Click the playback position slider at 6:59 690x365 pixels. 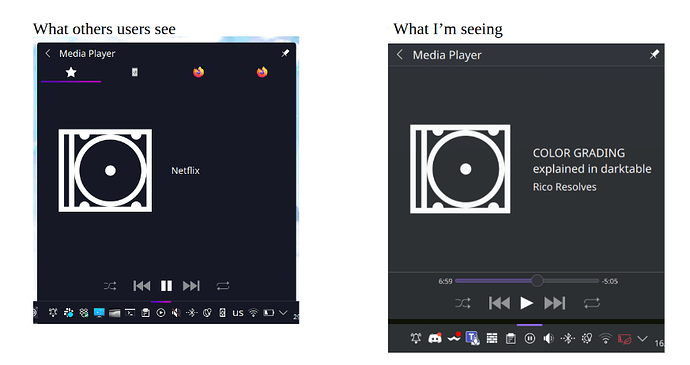[527, 281]
